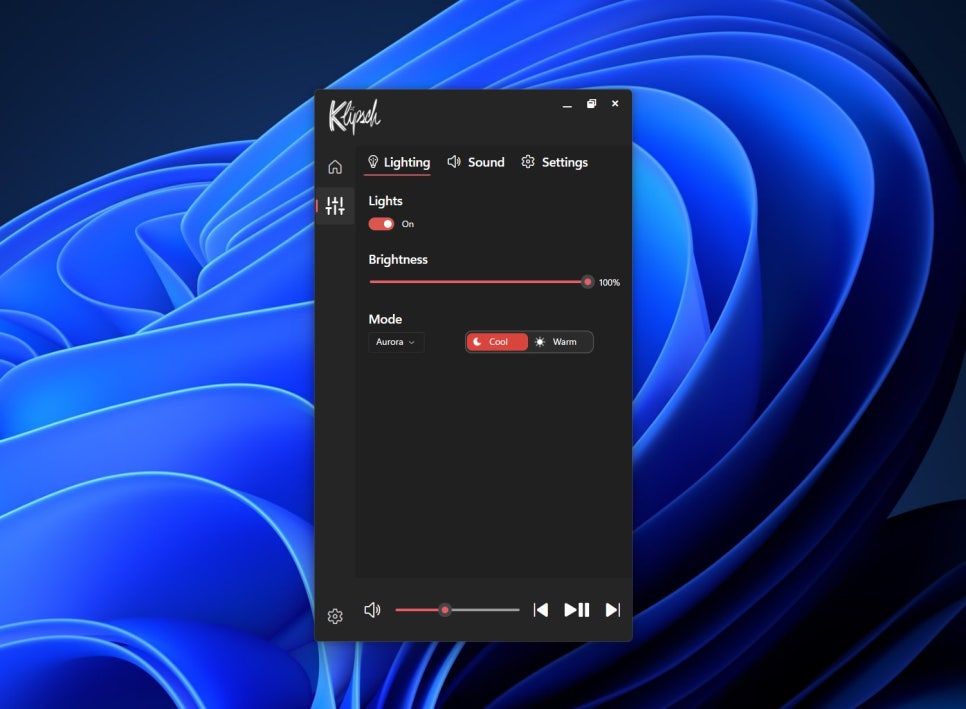Turn off the Lights toggle switch
This screenshot has height=709, width=966.
[381, 224]
